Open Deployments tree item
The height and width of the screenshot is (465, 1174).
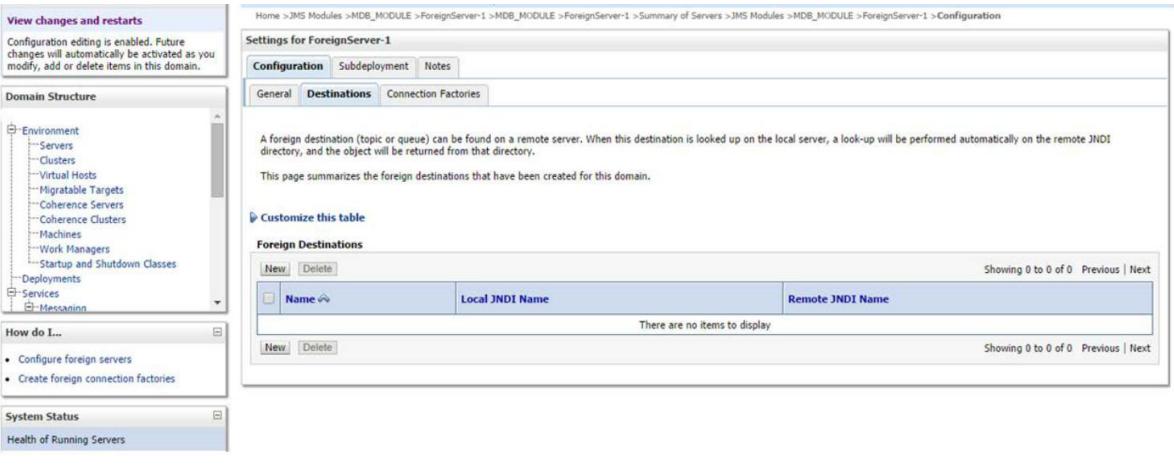[51, 279]
